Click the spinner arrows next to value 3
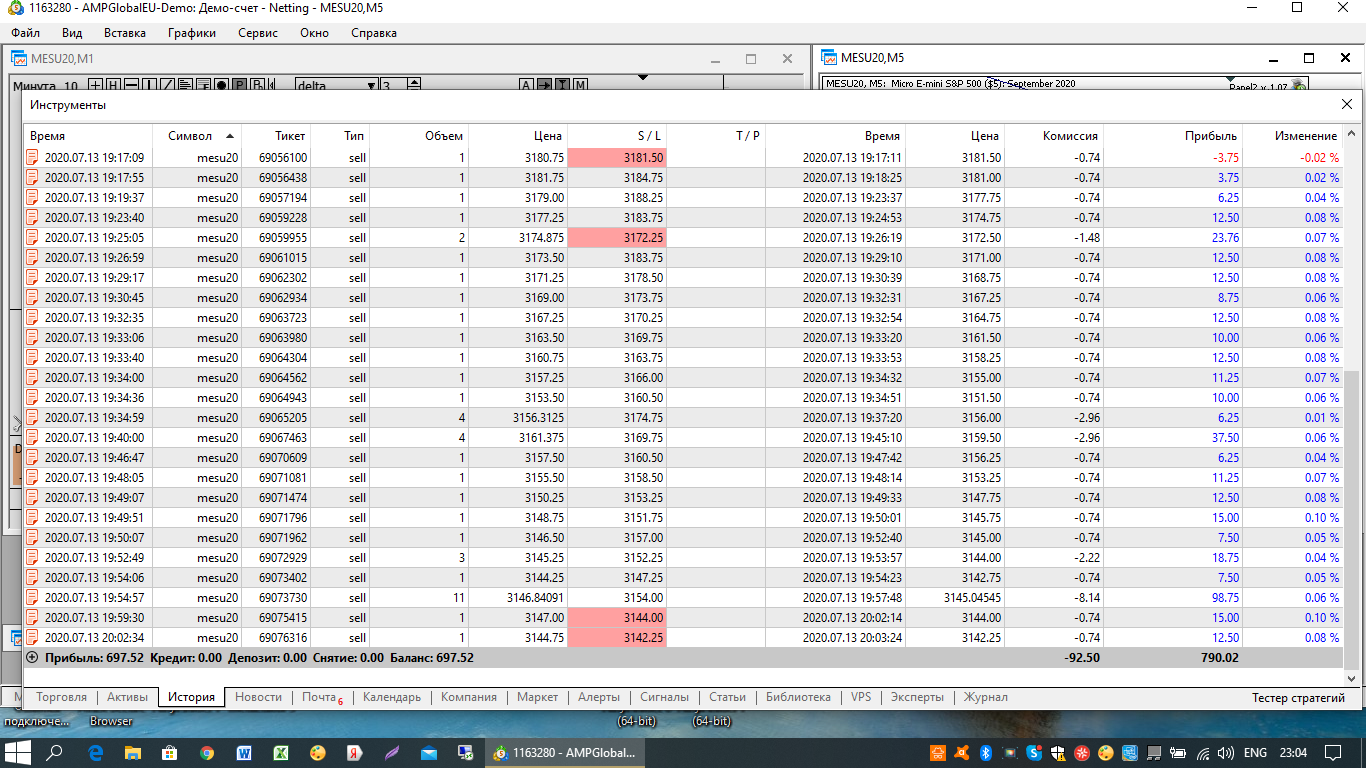The width and height of the screenshot is (1366, 768). pyautogui.click(x=413, y=86)
